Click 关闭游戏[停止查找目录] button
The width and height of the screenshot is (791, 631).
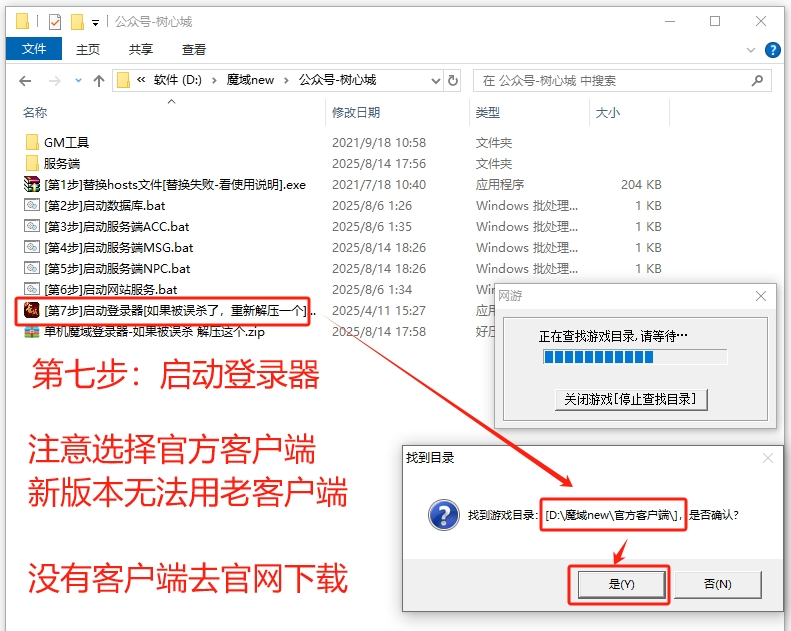[631, 399]
